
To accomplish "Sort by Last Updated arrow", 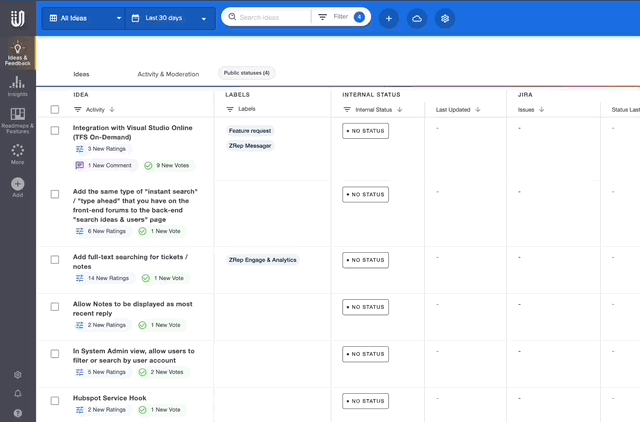I will coord(478,109).
